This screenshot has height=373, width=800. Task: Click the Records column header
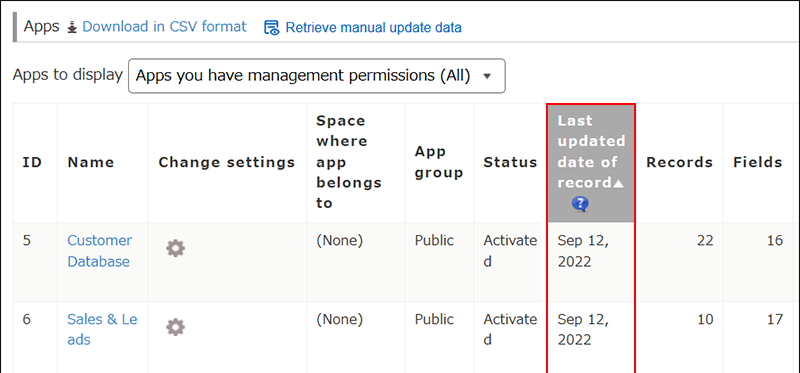click(x=680, y=162)
